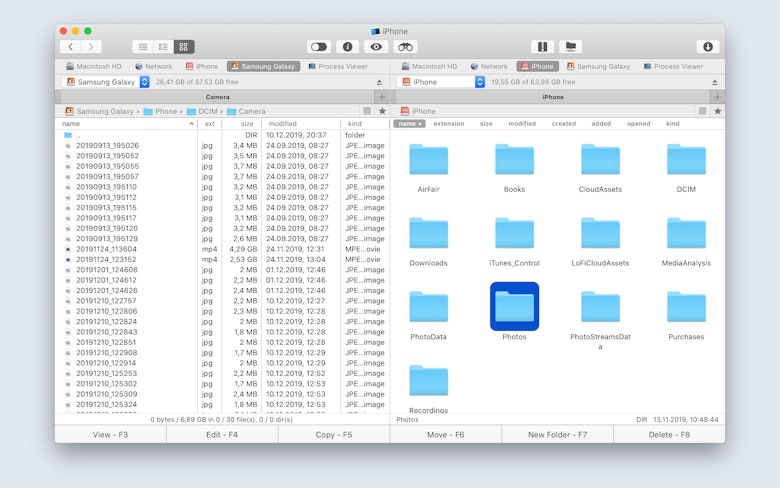Click the archive compress icon in toolbar
Viewport: 780px width, 488px height.
[x=542, y=47]
